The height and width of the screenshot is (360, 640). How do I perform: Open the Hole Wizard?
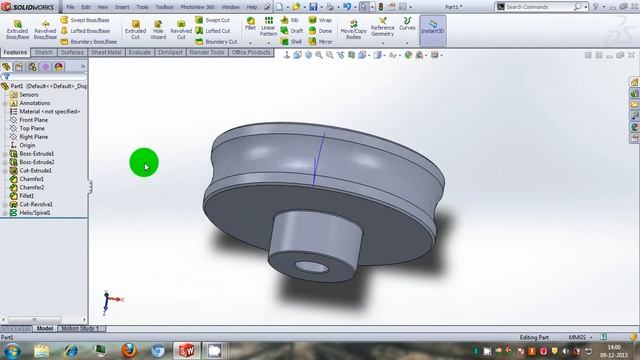158,30
